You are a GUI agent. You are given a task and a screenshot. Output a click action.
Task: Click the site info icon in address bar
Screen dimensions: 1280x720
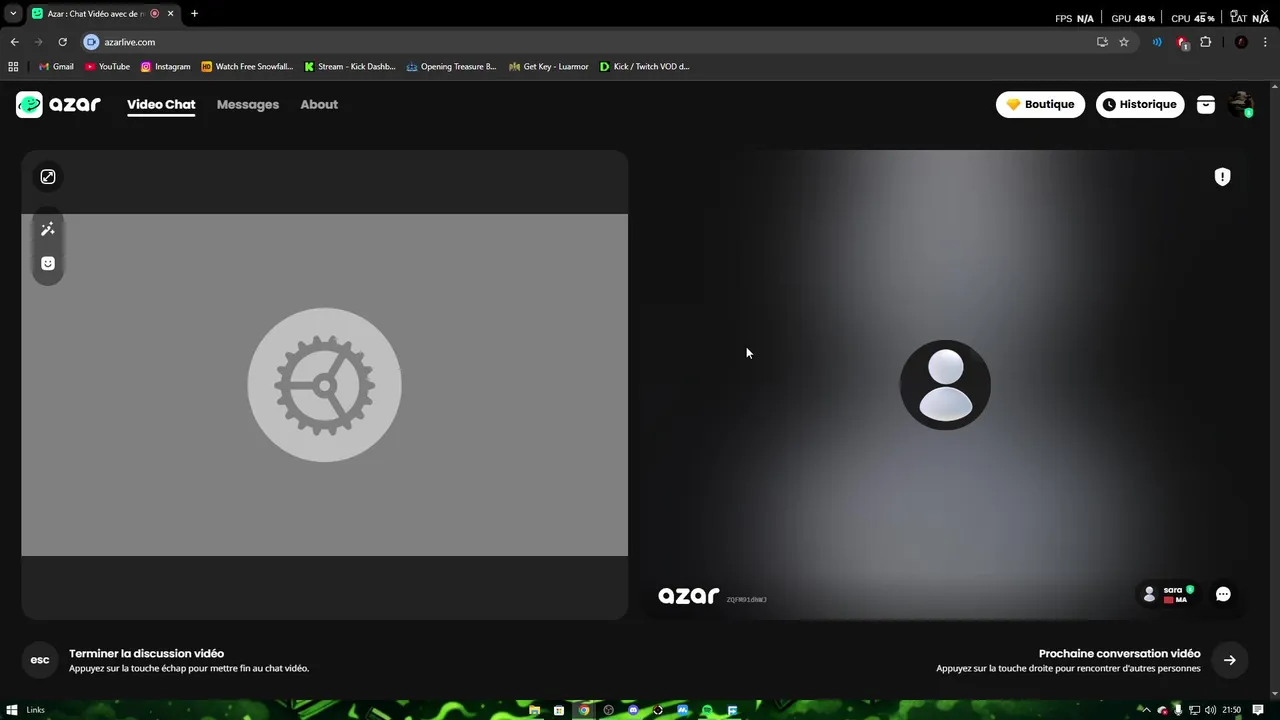[x=92, y=42]
